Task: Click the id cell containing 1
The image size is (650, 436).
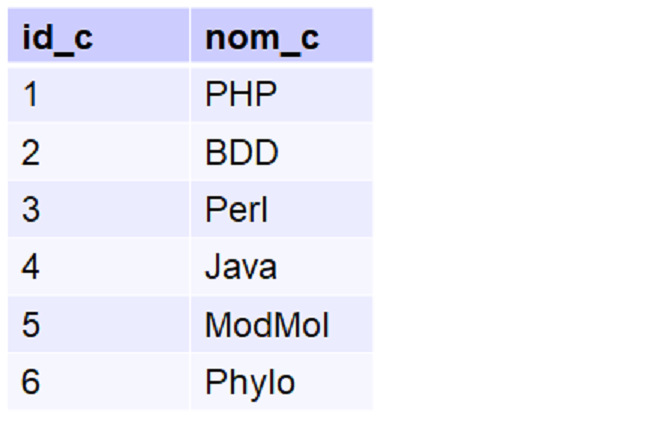Action: pos(30,95)
